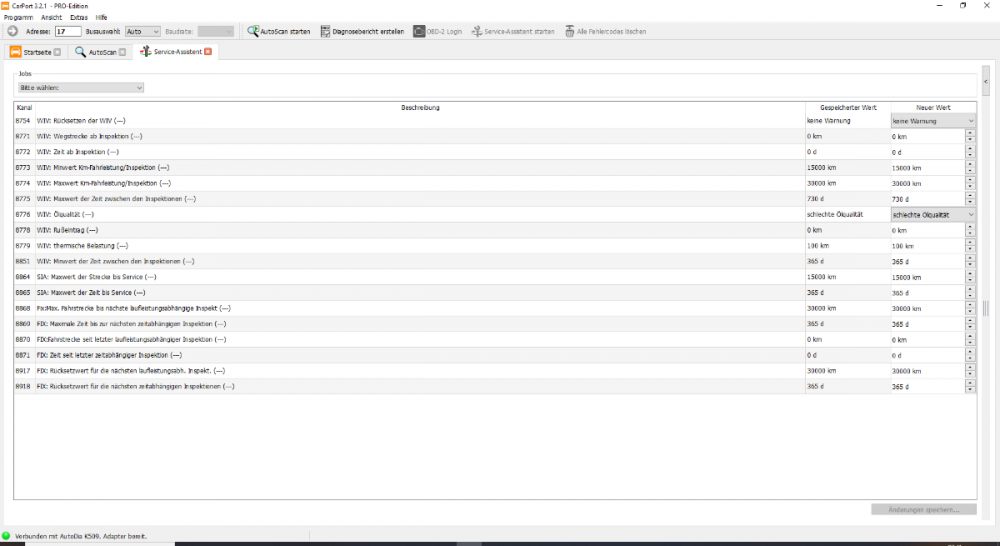
Task: Select the Service-Assistent tab
Action: coord(176,52)
